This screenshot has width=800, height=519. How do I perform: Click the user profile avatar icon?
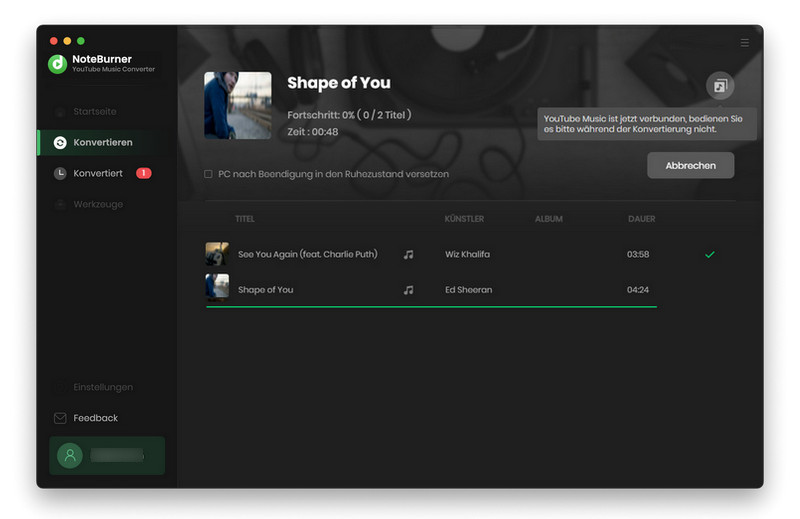point(70,455)
